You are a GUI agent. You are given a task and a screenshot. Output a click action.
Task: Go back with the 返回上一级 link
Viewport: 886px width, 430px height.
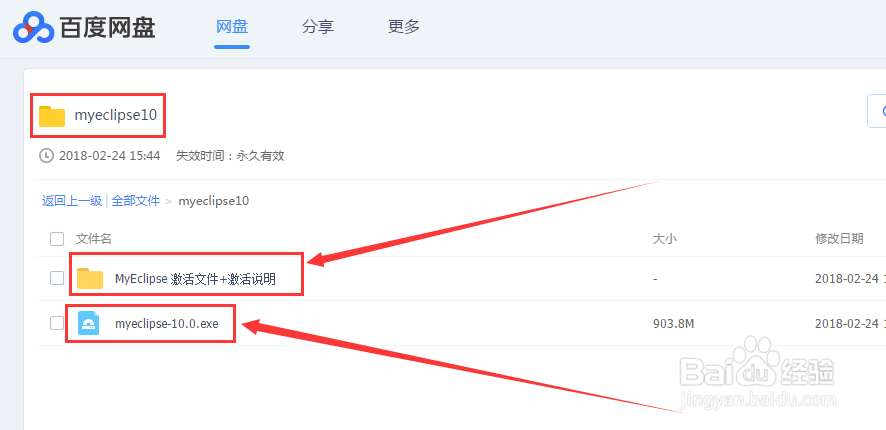pyautogui.click(x=72, y=201)
